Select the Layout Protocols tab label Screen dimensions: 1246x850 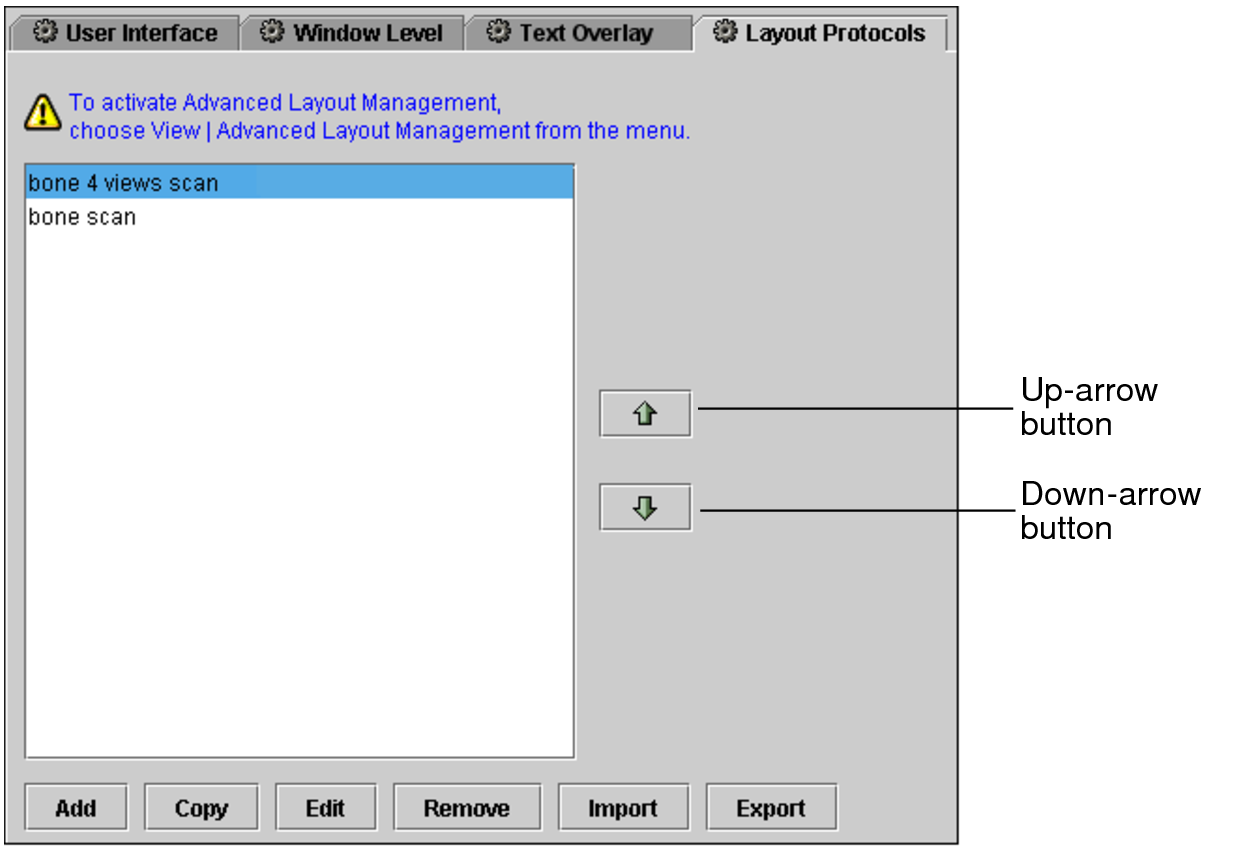(834, 33)
